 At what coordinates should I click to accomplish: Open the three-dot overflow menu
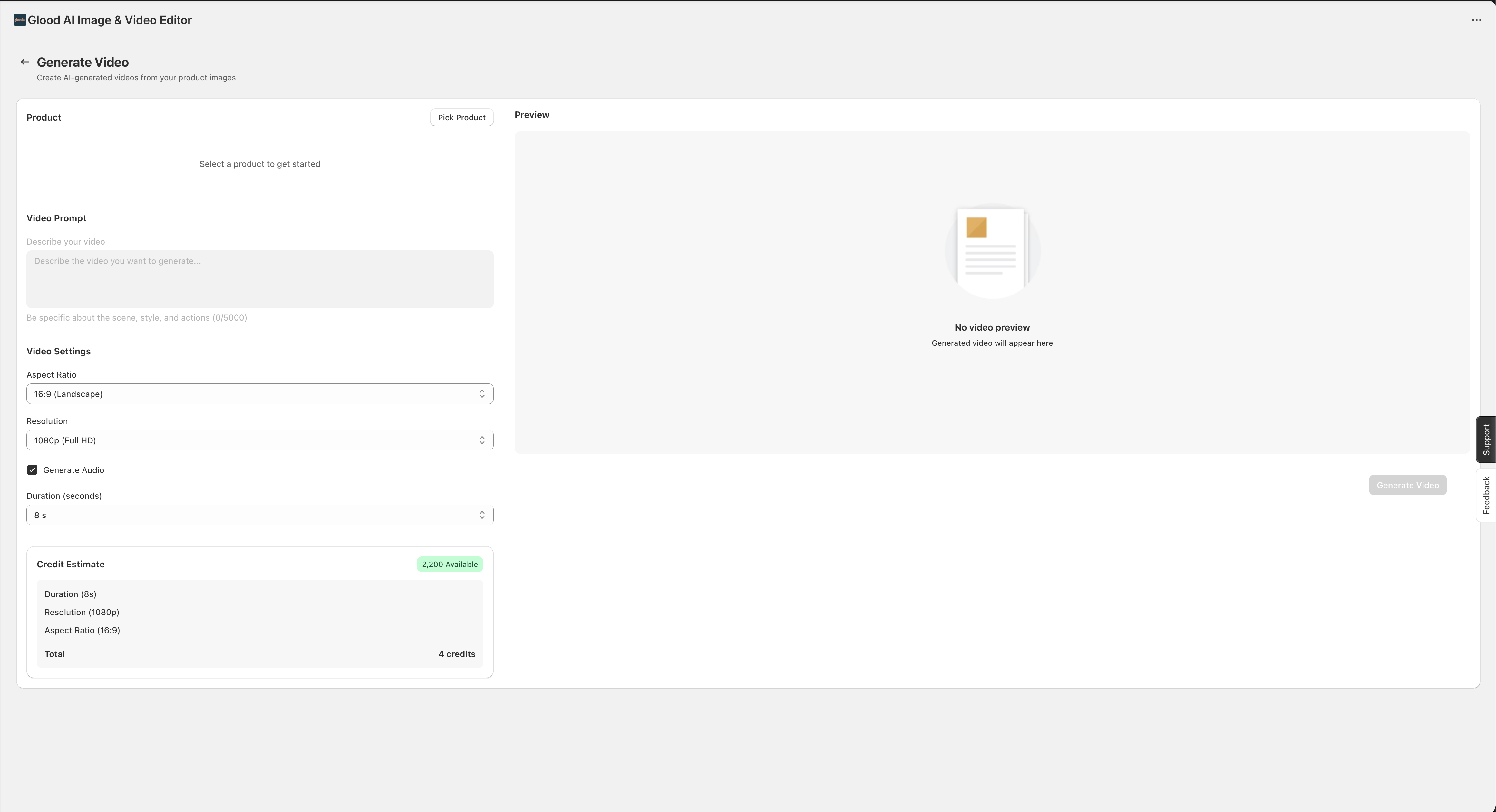[1476, 19]
